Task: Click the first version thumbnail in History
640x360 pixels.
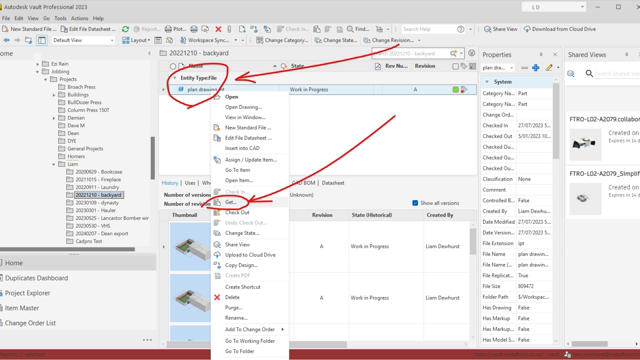Action: click(190, 247)
